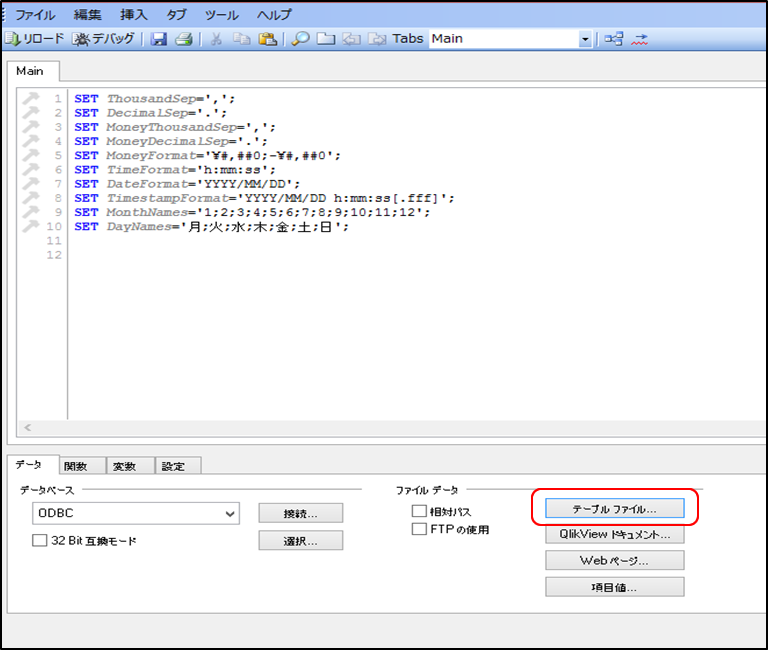Copy selection using the copy icon

(241, 39)
